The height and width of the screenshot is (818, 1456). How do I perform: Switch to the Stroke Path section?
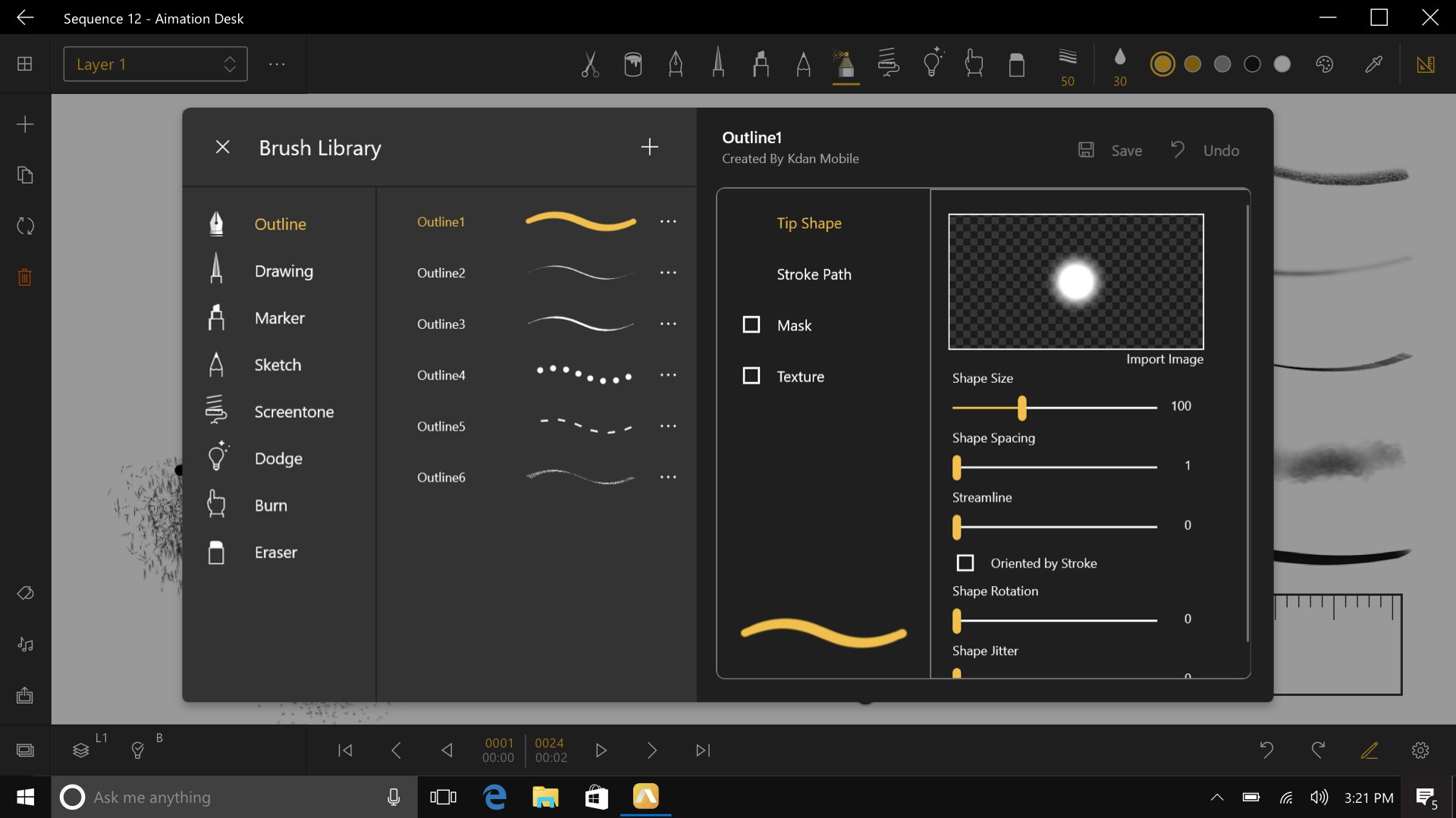813,274
